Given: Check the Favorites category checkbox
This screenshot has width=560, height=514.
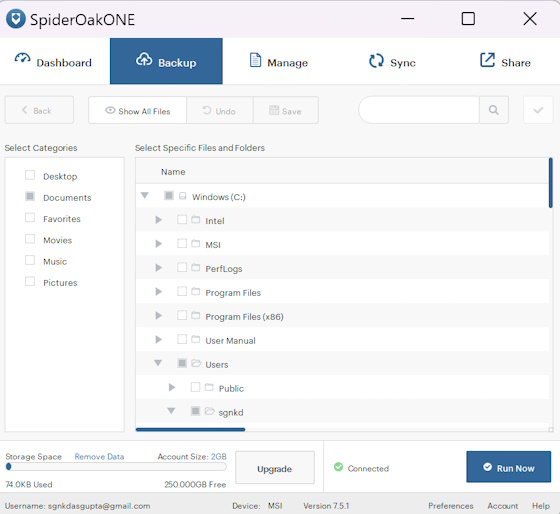Looking at the screenshot, I should [x=30, y=218].
